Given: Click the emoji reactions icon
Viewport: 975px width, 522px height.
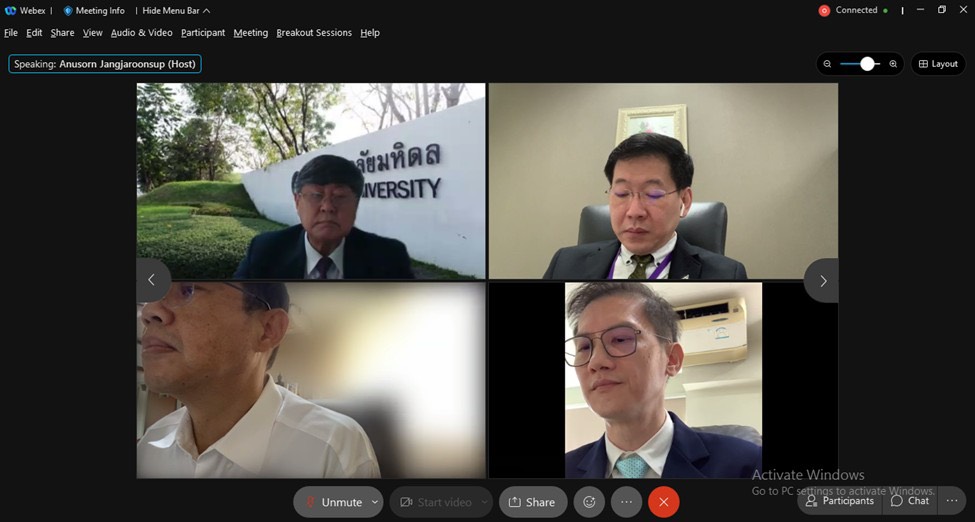Looking at the screenshot, I should pyautogui.click(x=589, y=502).
